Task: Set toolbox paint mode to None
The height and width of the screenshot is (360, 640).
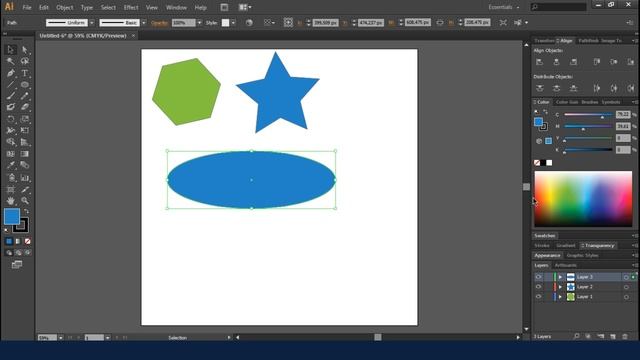Action: (27, 241)
